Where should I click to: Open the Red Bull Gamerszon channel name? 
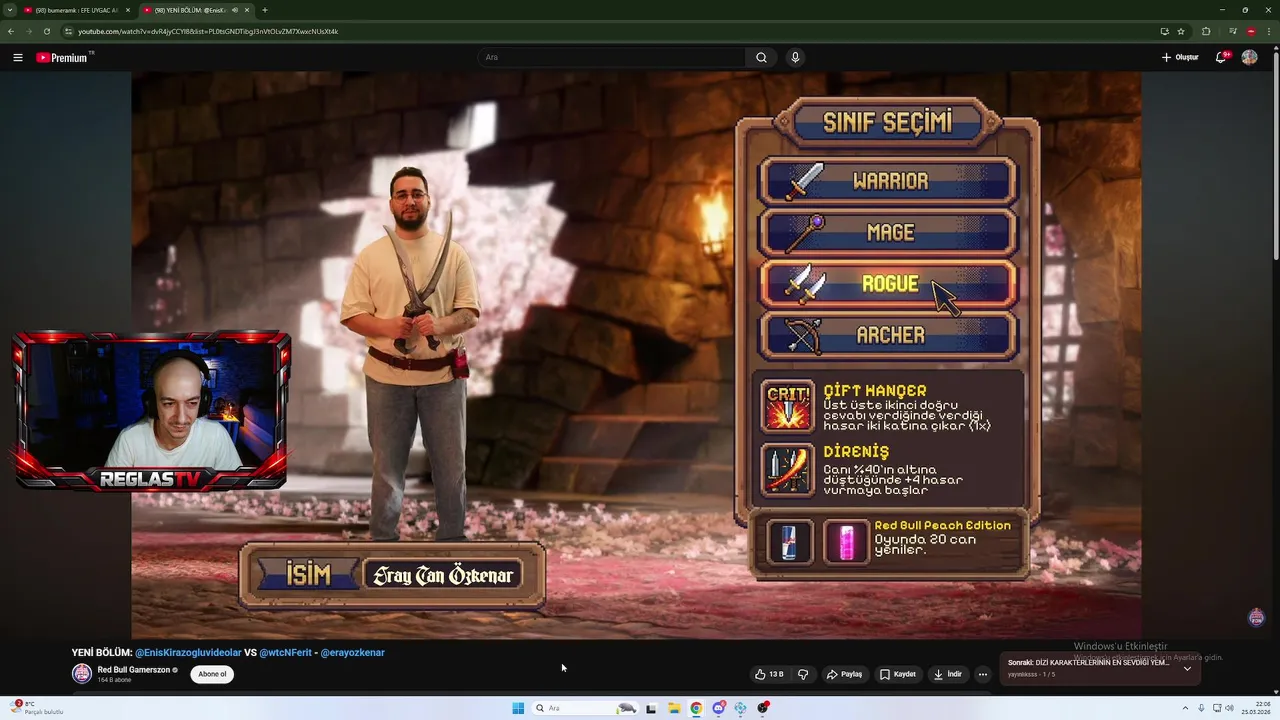134,669
